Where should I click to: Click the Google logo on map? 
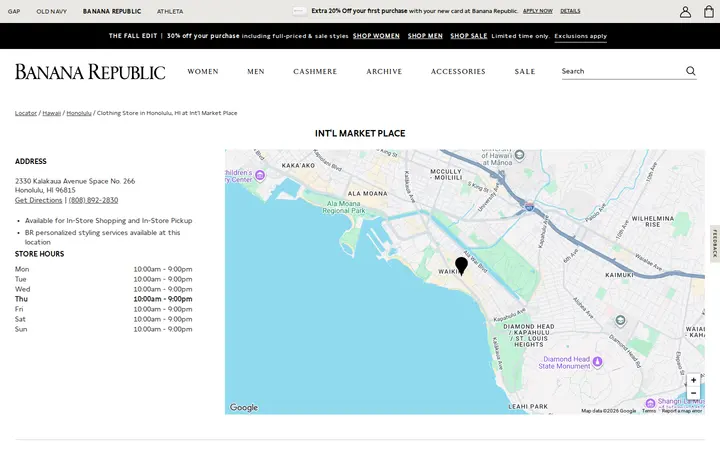[244, 407]
